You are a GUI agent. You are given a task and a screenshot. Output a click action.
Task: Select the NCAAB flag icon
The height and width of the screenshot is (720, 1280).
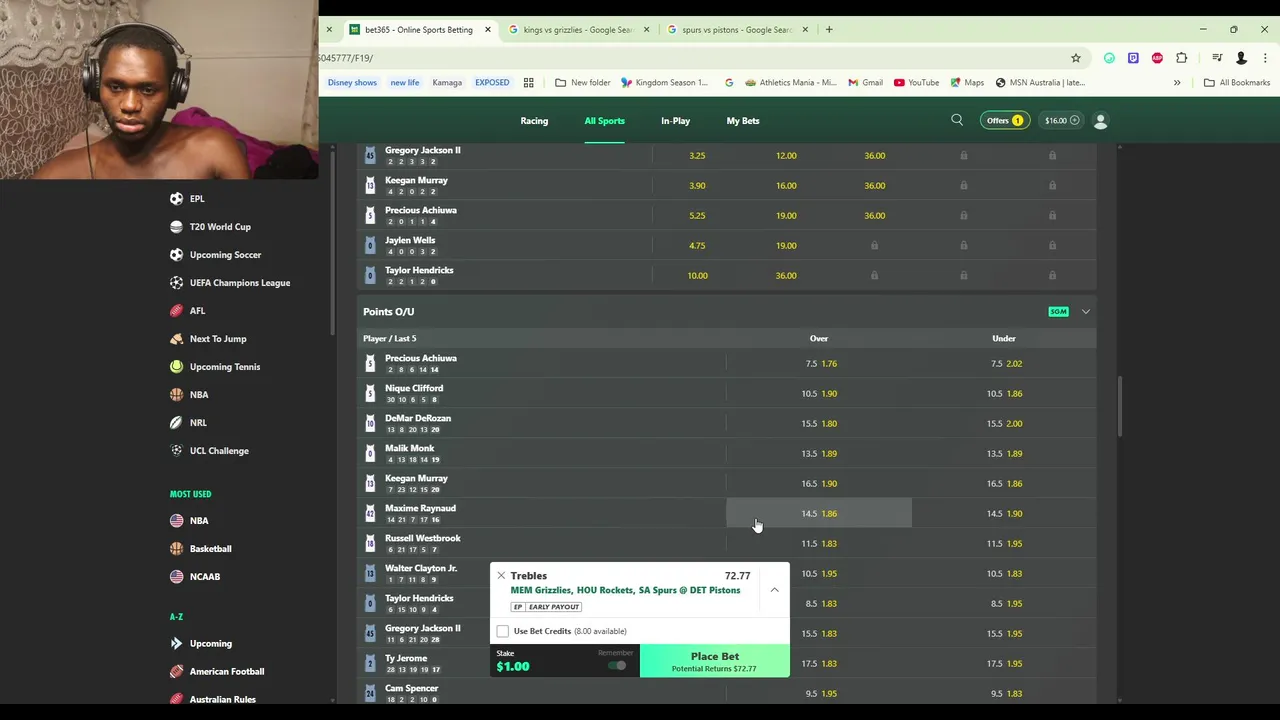(176, 576)
